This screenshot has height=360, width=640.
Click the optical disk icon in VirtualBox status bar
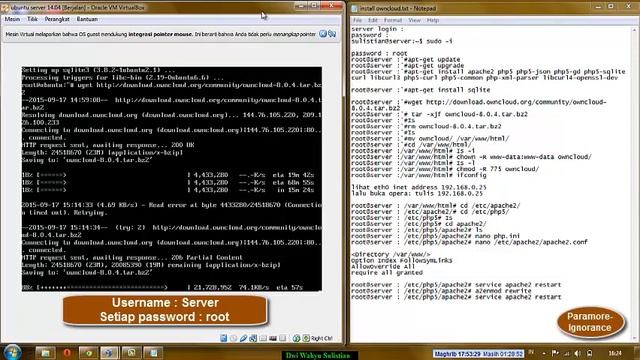233,338
